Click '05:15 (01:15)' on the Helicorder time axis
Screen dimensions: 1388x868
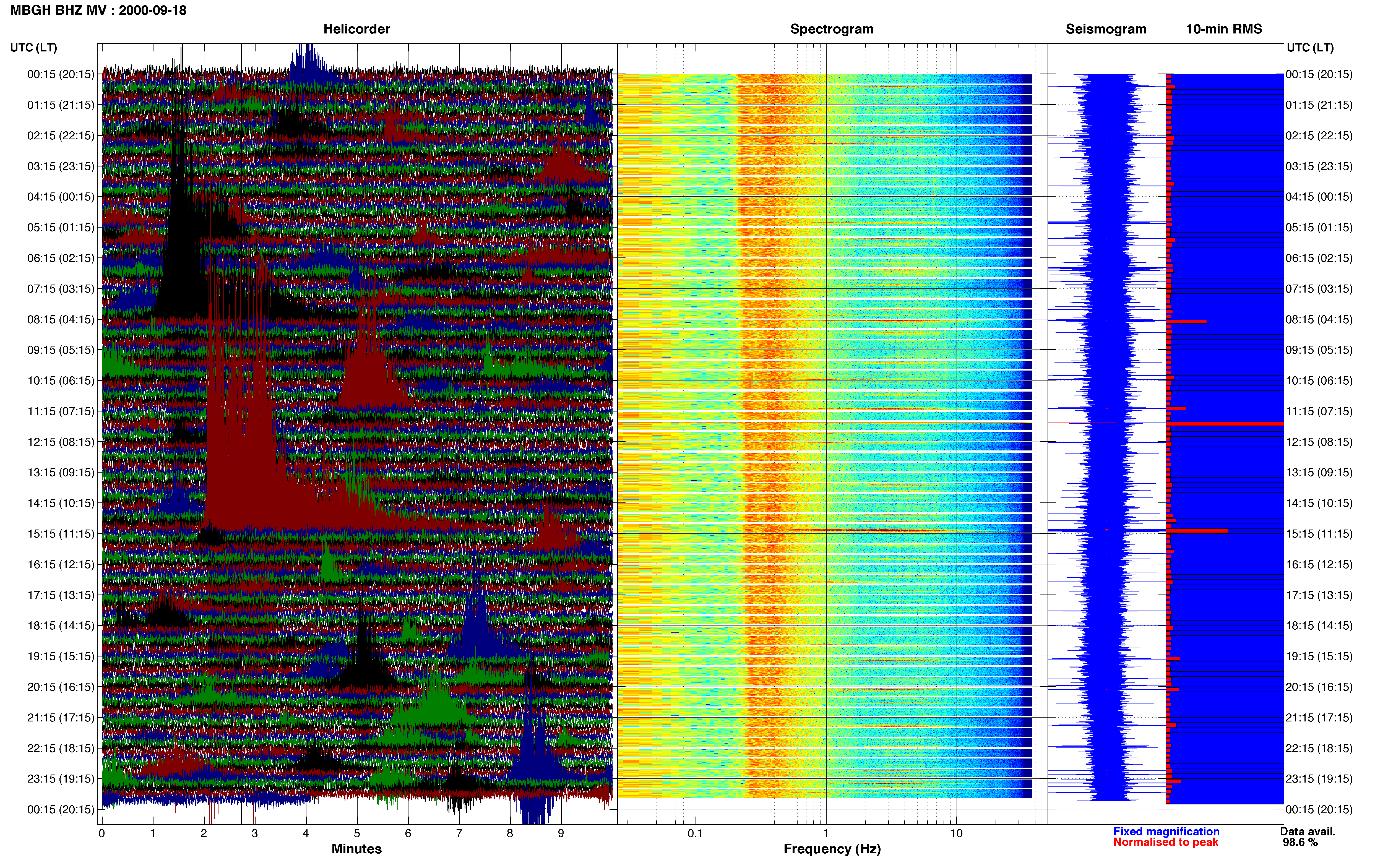point(61,227)
